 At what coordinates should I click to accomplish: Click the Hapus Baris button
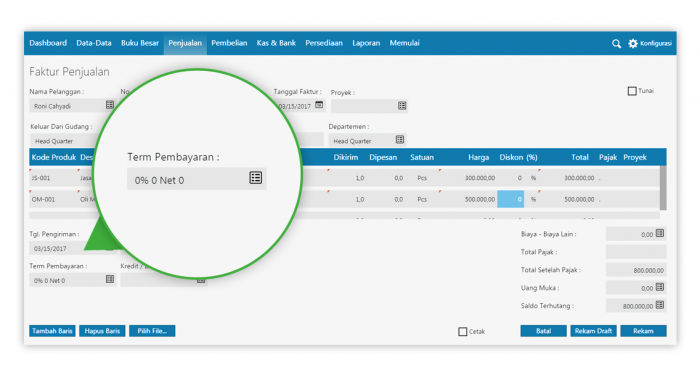pos(102,331)
